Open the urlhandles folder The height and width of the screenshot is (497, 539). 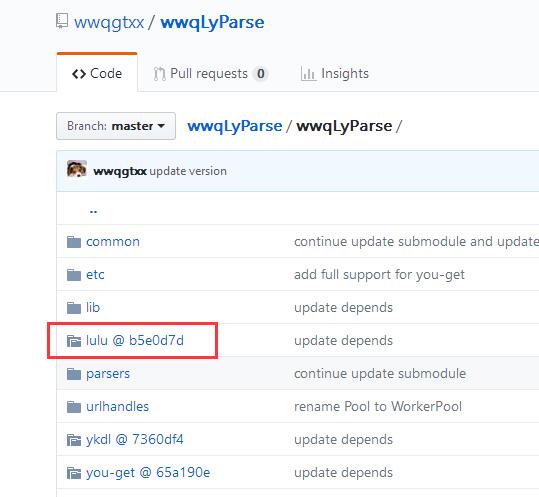tap(118, 407)
